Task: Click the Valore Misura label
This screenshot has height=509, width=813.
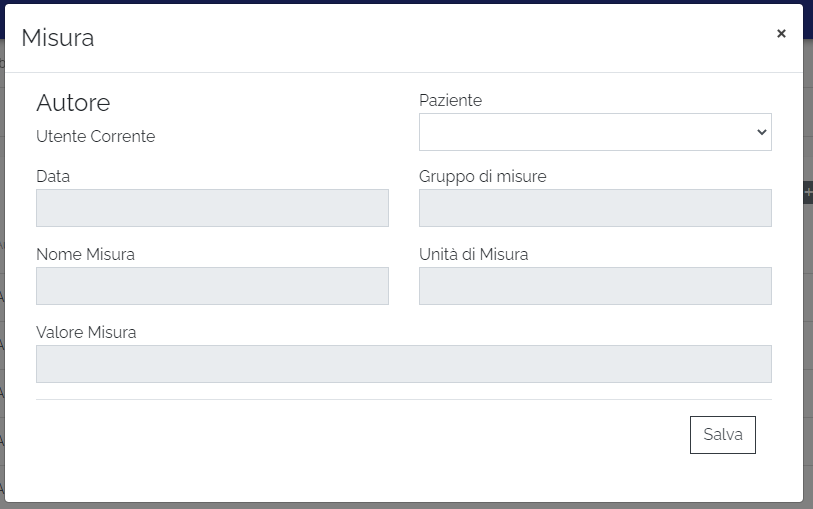Action: (86, 332)
